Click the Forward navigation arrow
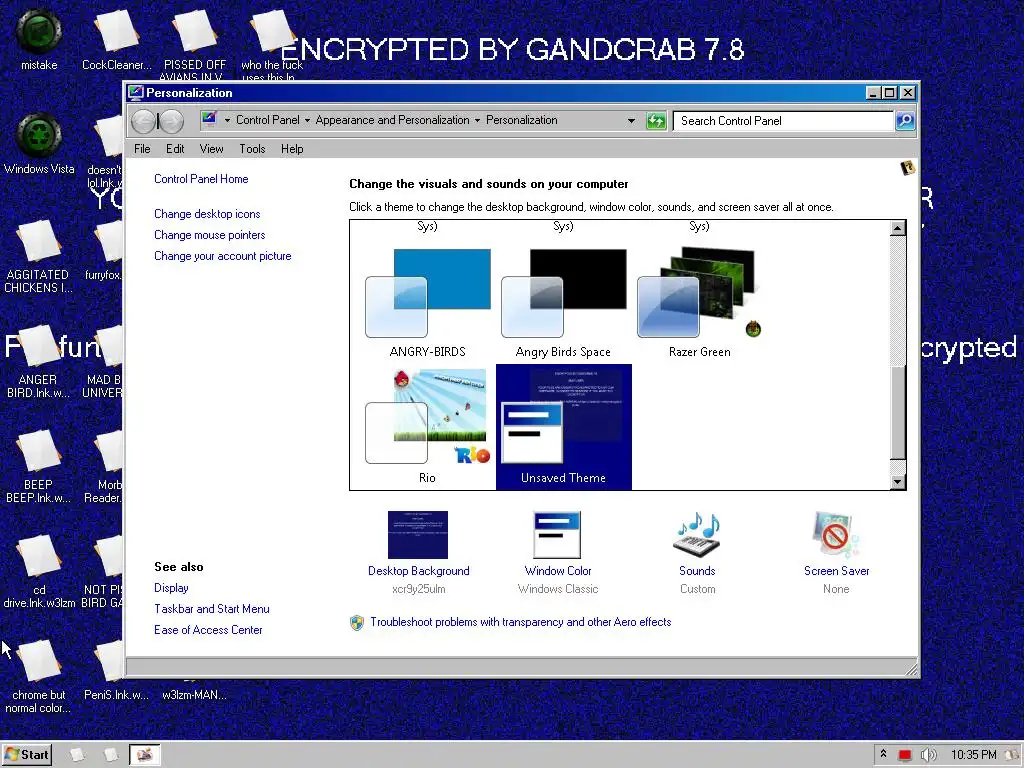1024x768 pixels. coord(171,121)
